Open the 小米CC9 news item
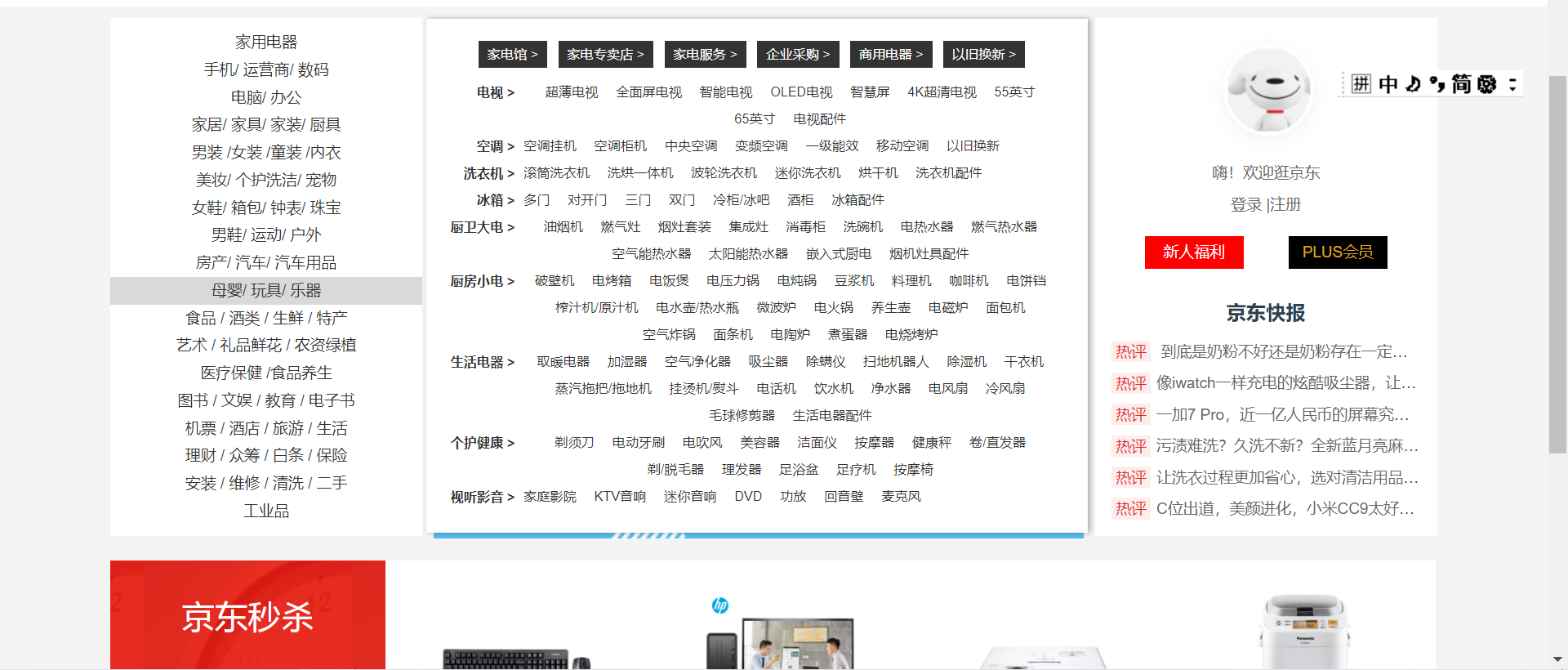The image size is (1568, 670). click(1285, 508)
